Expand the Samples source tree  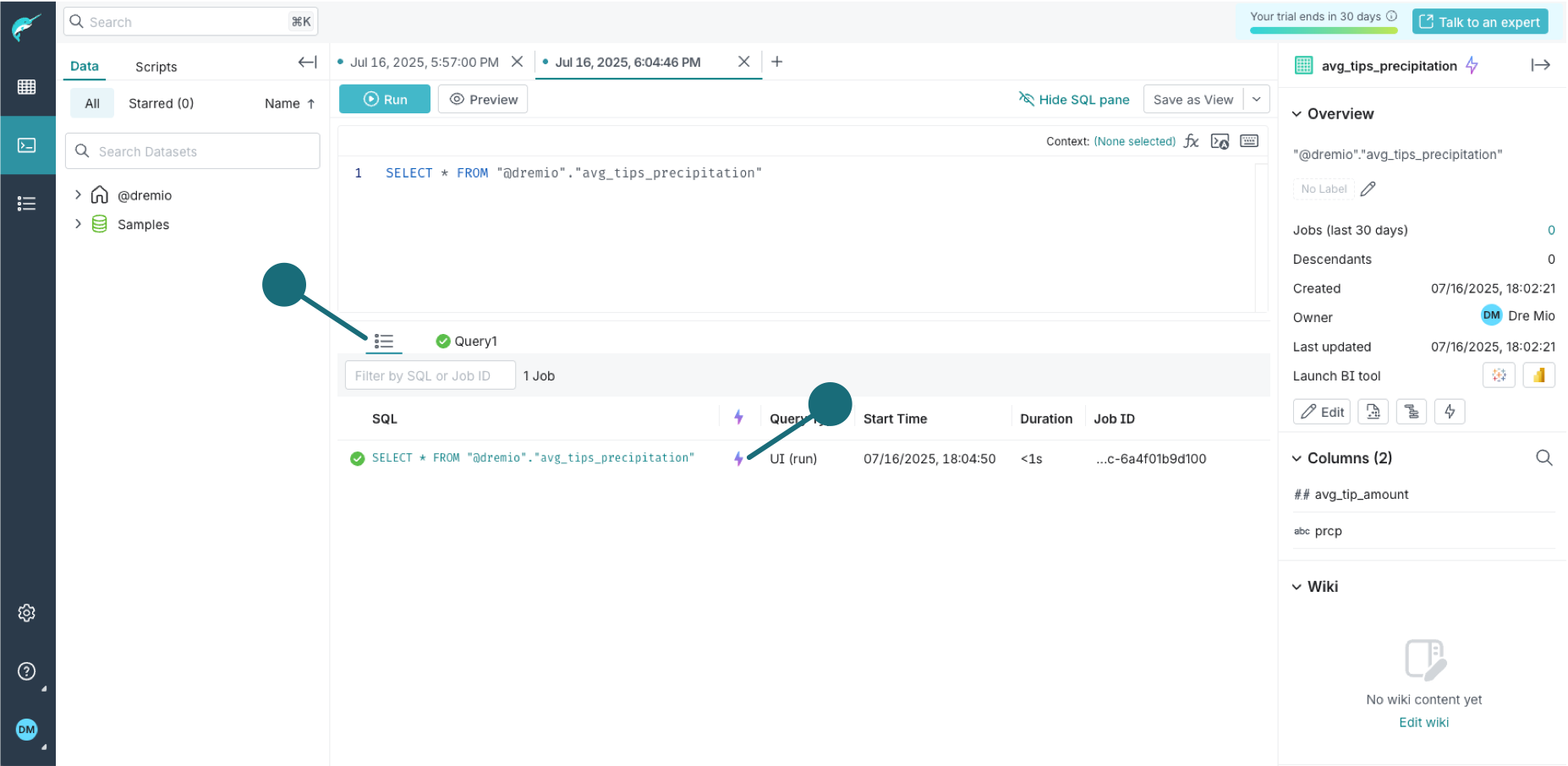pyautogui.click(x=77, y=224)
